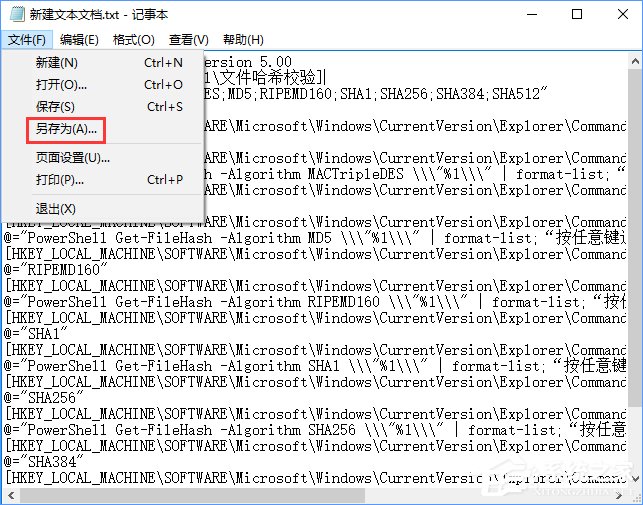Close the Notepad window
Viewport: 643px width, 505px height.
coord(622,14)
